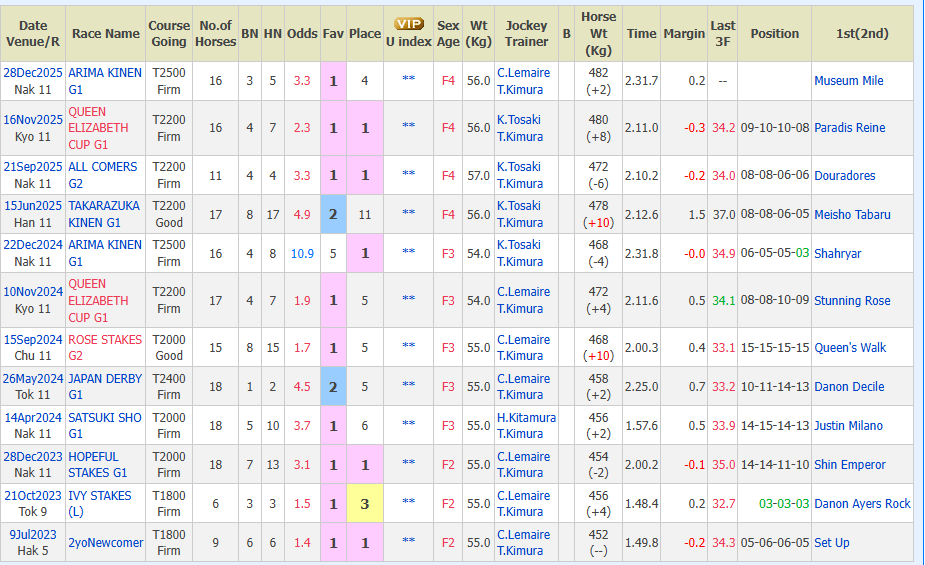Click the Fav column header

[x=333, y=34]
